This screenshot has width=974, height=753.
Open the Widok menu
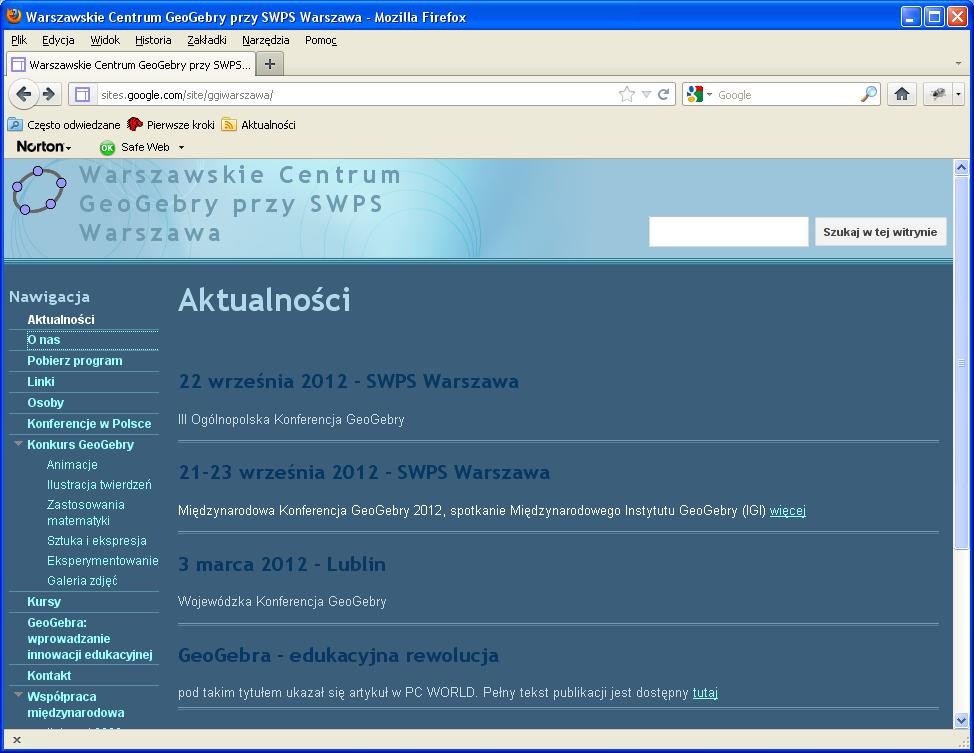pyautogui.click(x=105, y=40)
